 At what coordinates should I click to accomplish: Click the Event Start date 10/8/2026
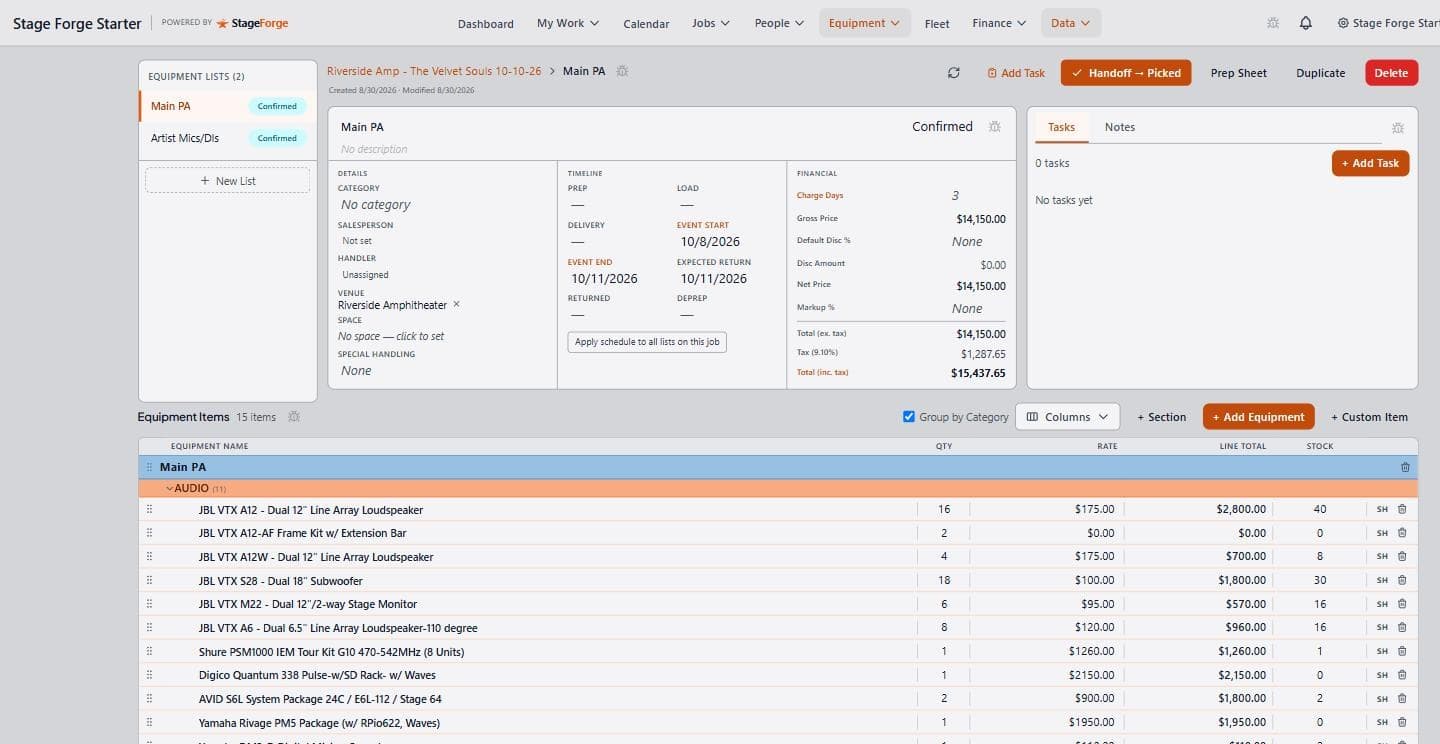click(710, 242)
